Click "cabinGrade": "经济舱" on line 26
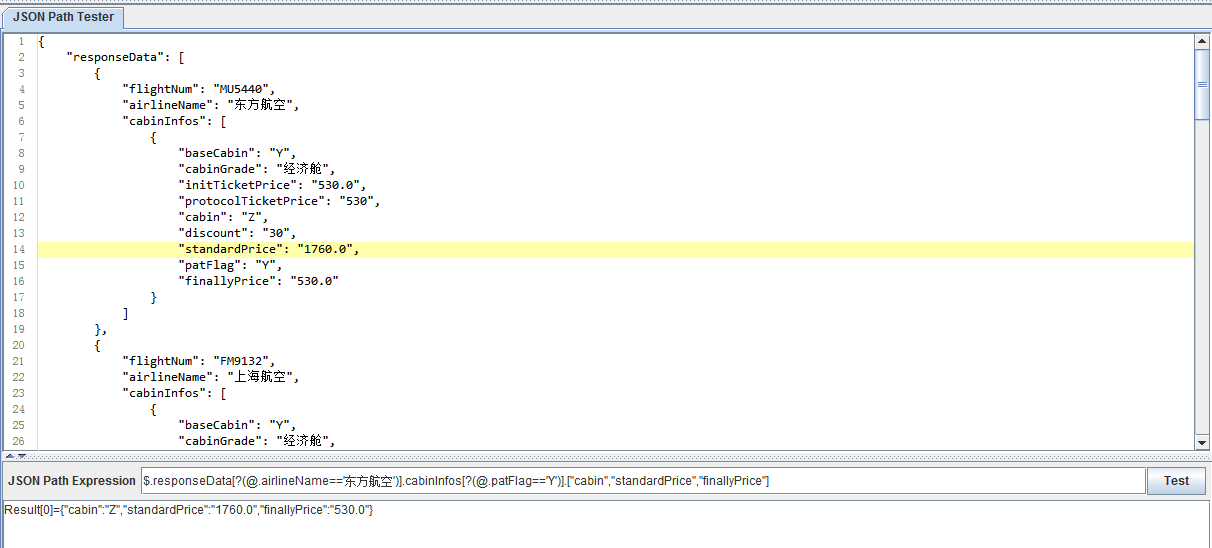 (256, 441)
